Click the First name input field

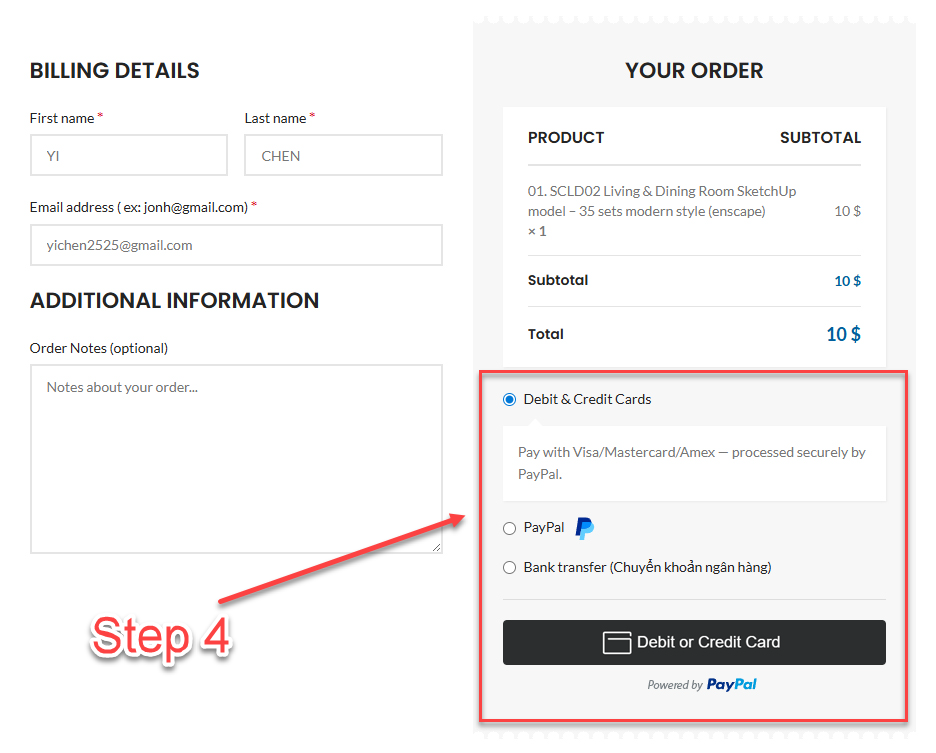pos(129,155)
